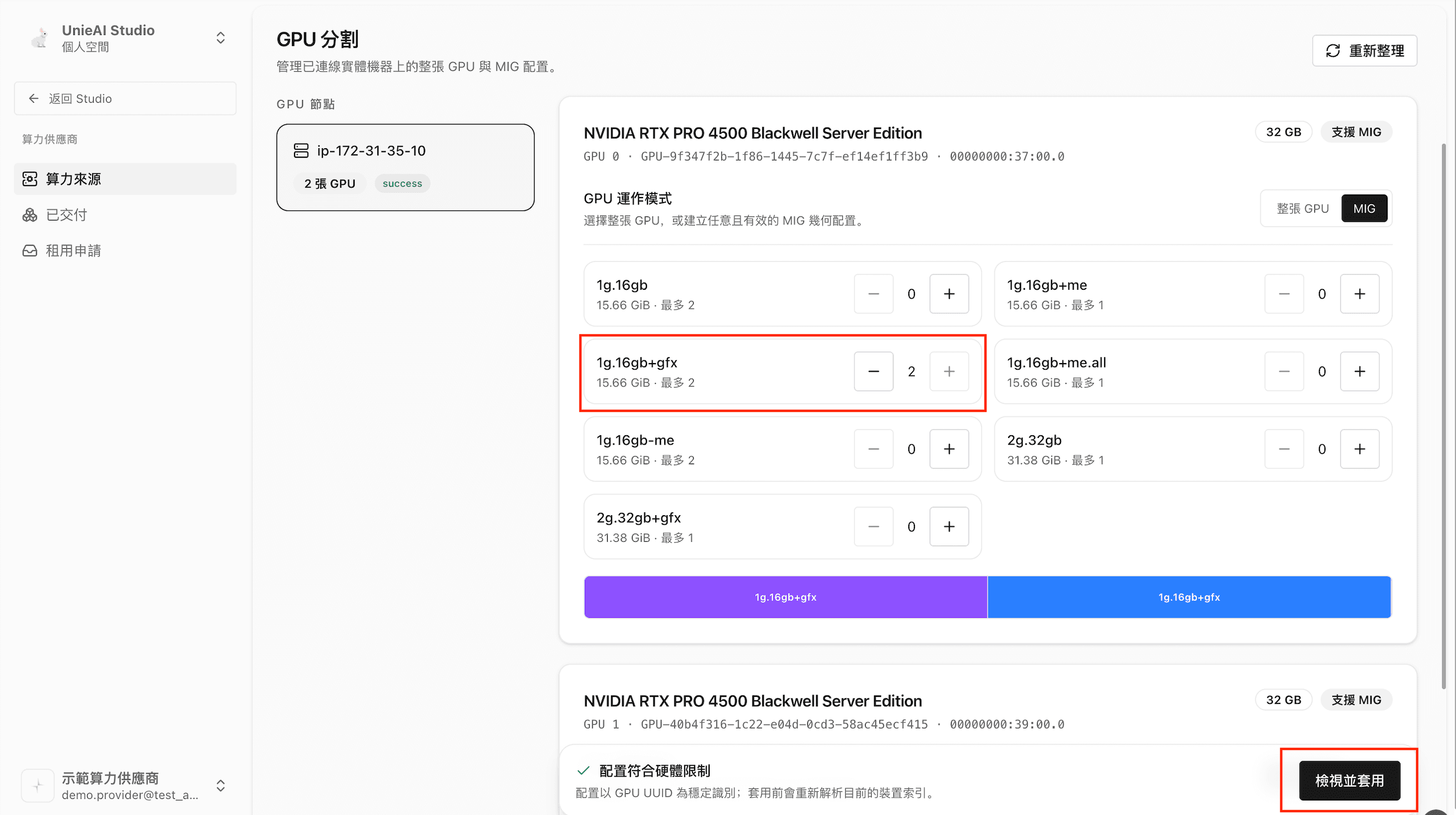Click the GPU 0 32 GB badge

coord(1283,132)
